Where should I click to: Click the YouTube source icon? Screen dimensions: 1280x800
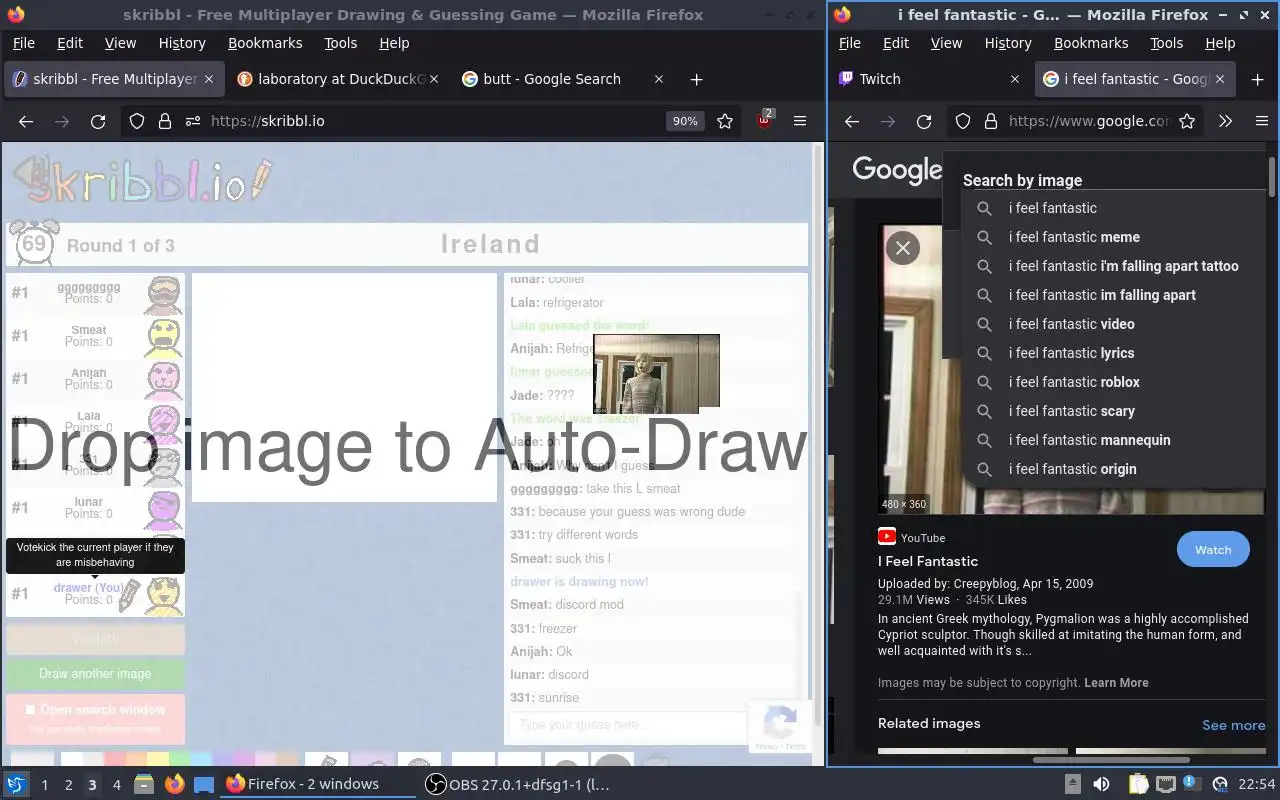pos(887,537)
